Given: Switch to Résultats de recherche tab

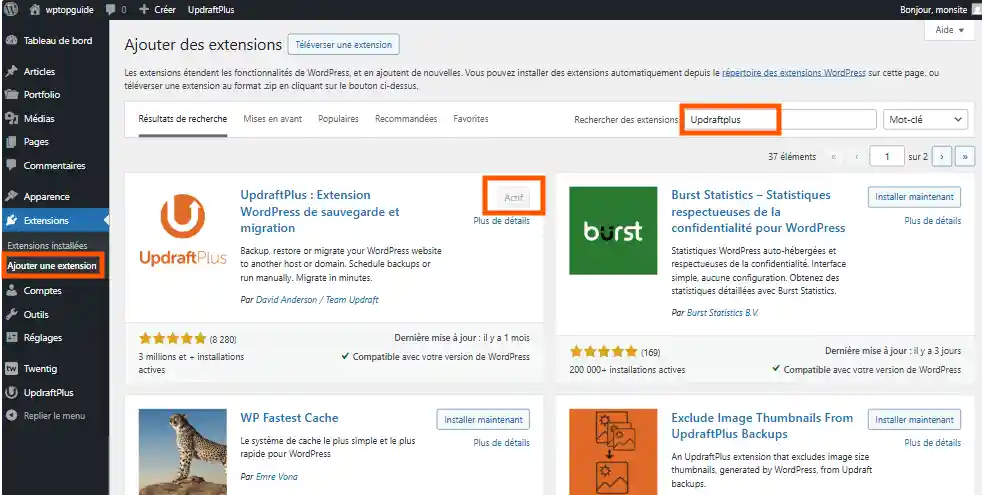Looking at the screenshot, I should (x=183, y=119).
